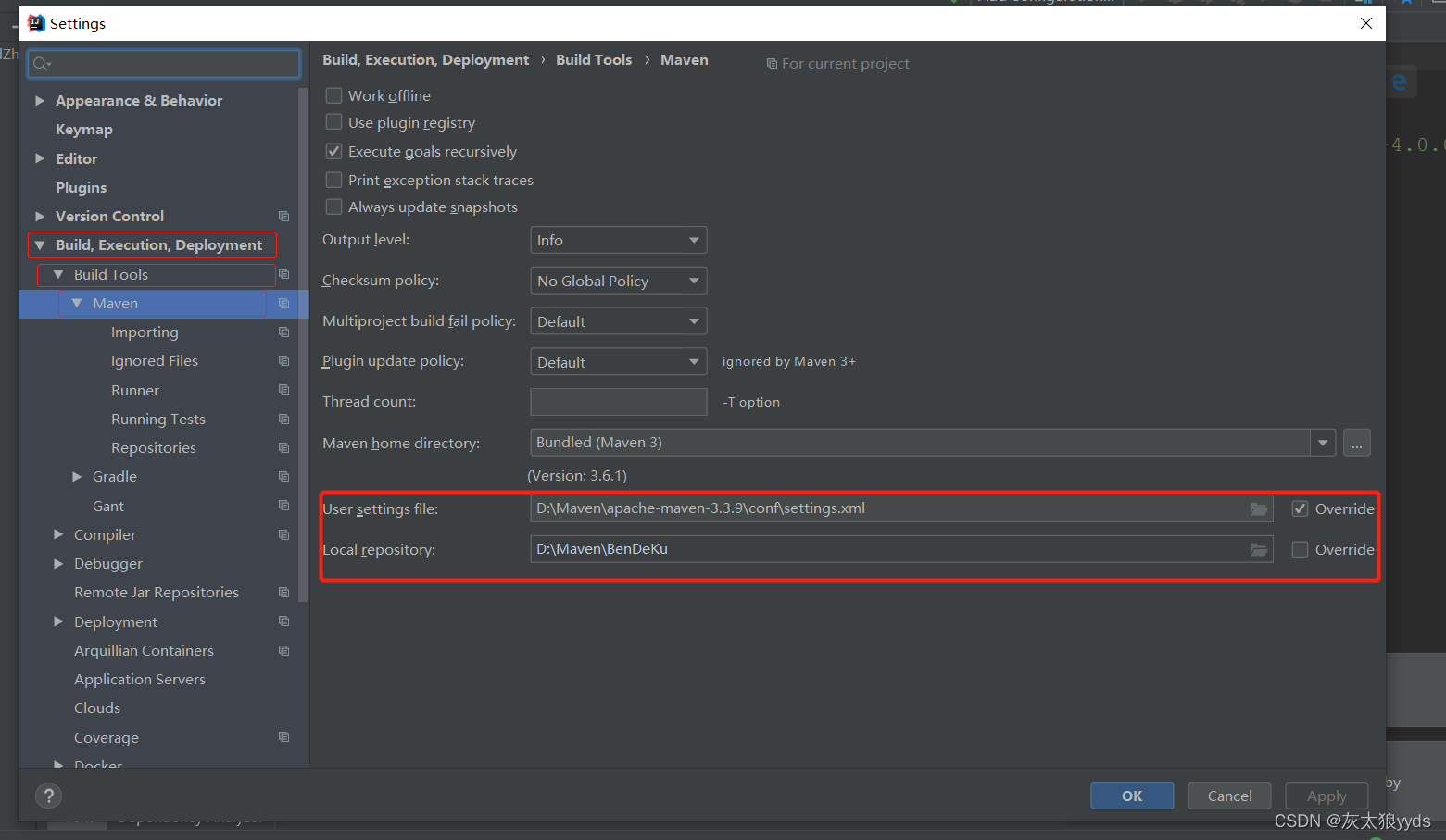Screen dimensions: 1446x840
Task: Open Repositories under Maven
Action: (x=154, y=447)
